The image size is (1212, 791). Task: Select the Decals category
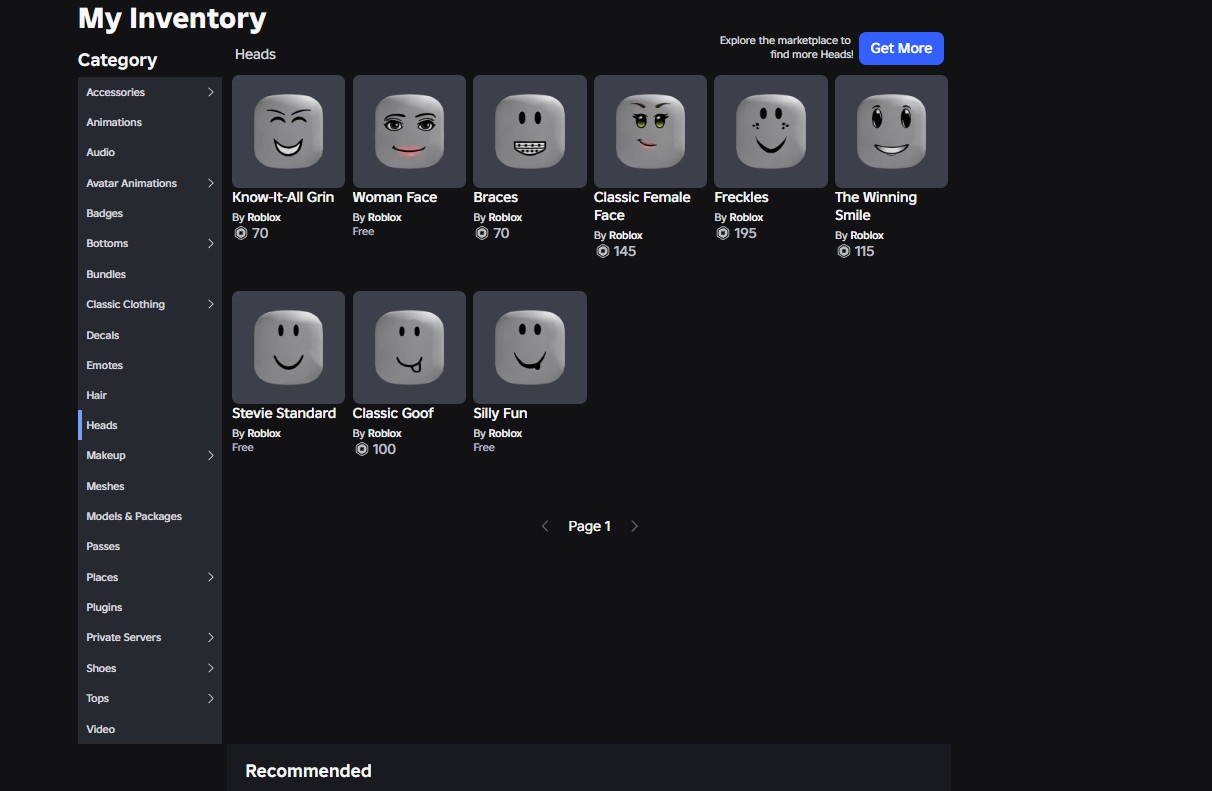pos(150,335)
